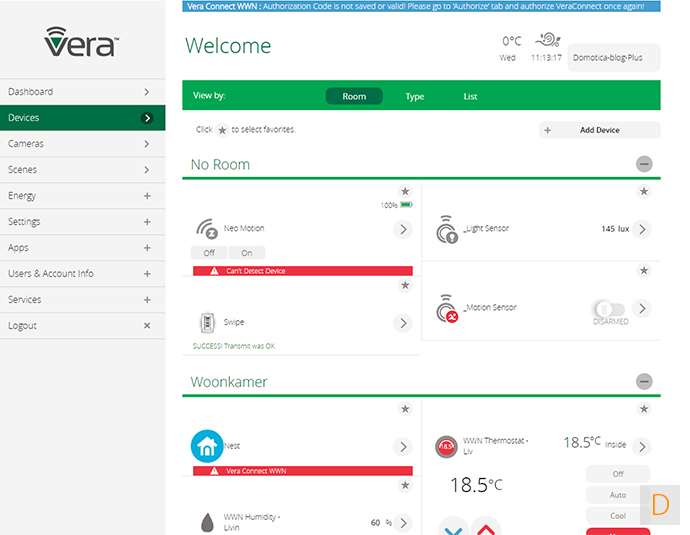Open _Light Sensor details arrow

coord(642,229)
